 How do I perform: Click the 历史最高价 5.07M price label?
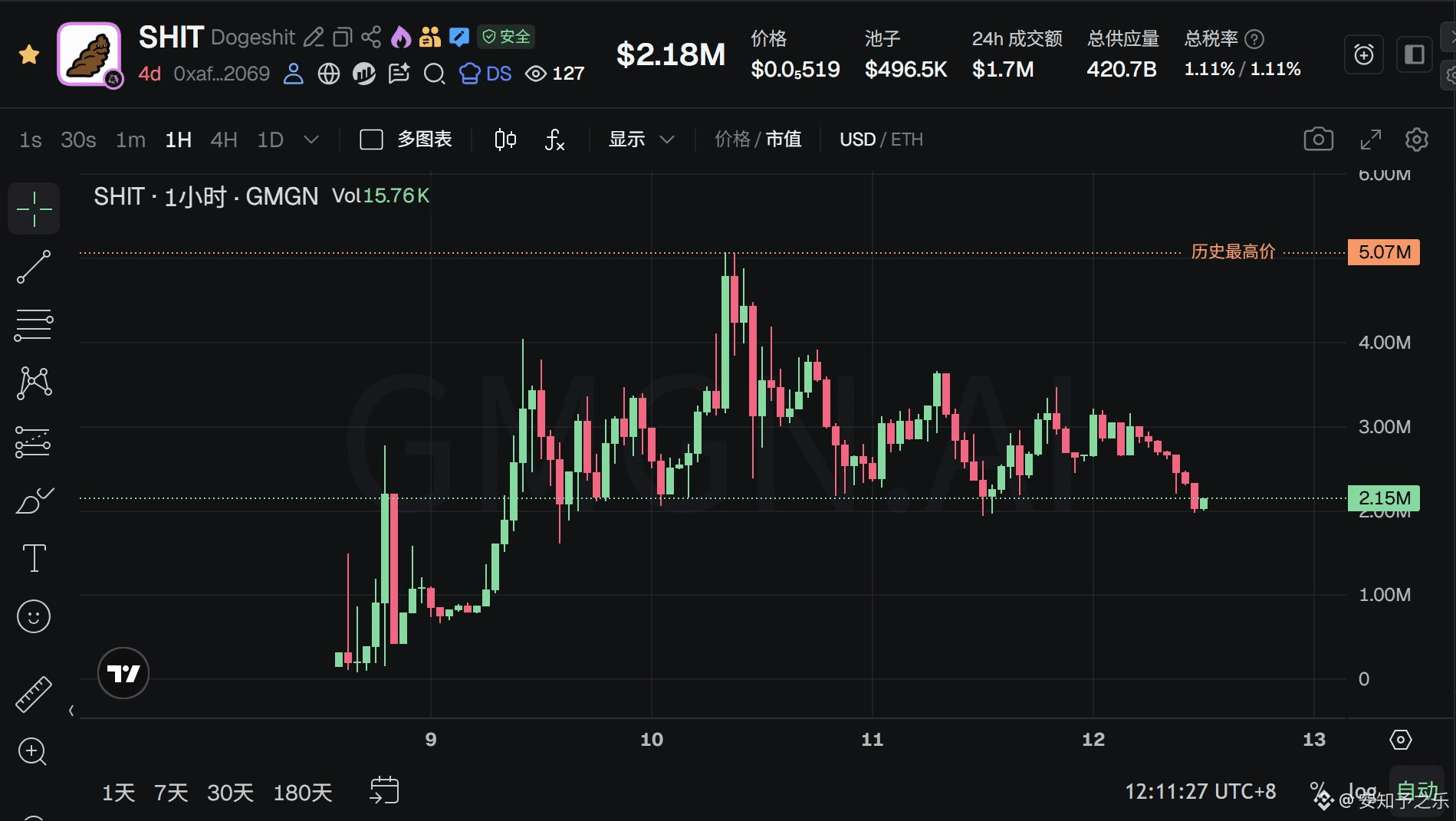point(1384,252)
